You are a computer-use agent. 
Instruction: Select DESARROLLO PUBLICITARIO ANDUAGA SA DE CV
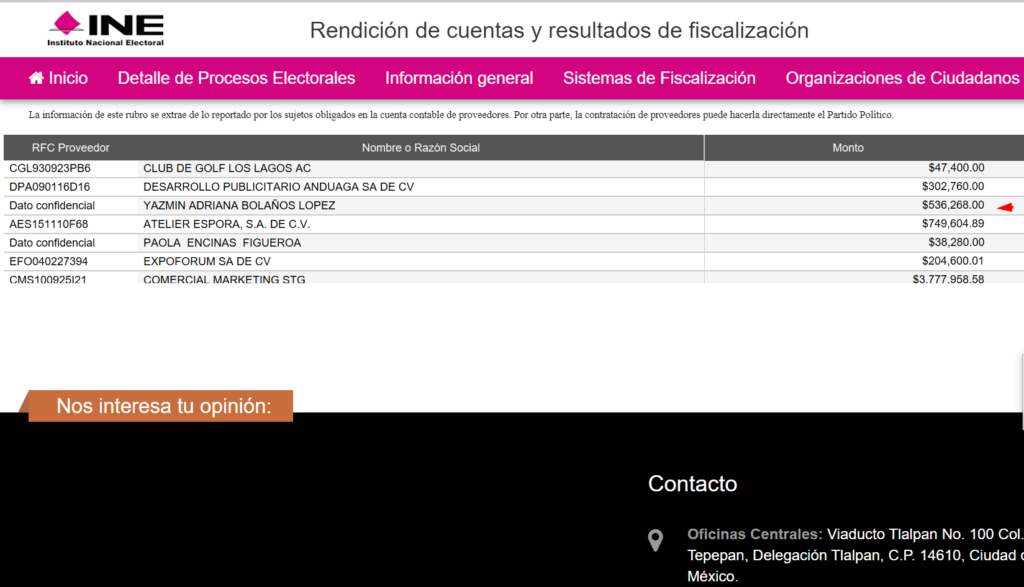pyautogui.click(x=279, y=187)
